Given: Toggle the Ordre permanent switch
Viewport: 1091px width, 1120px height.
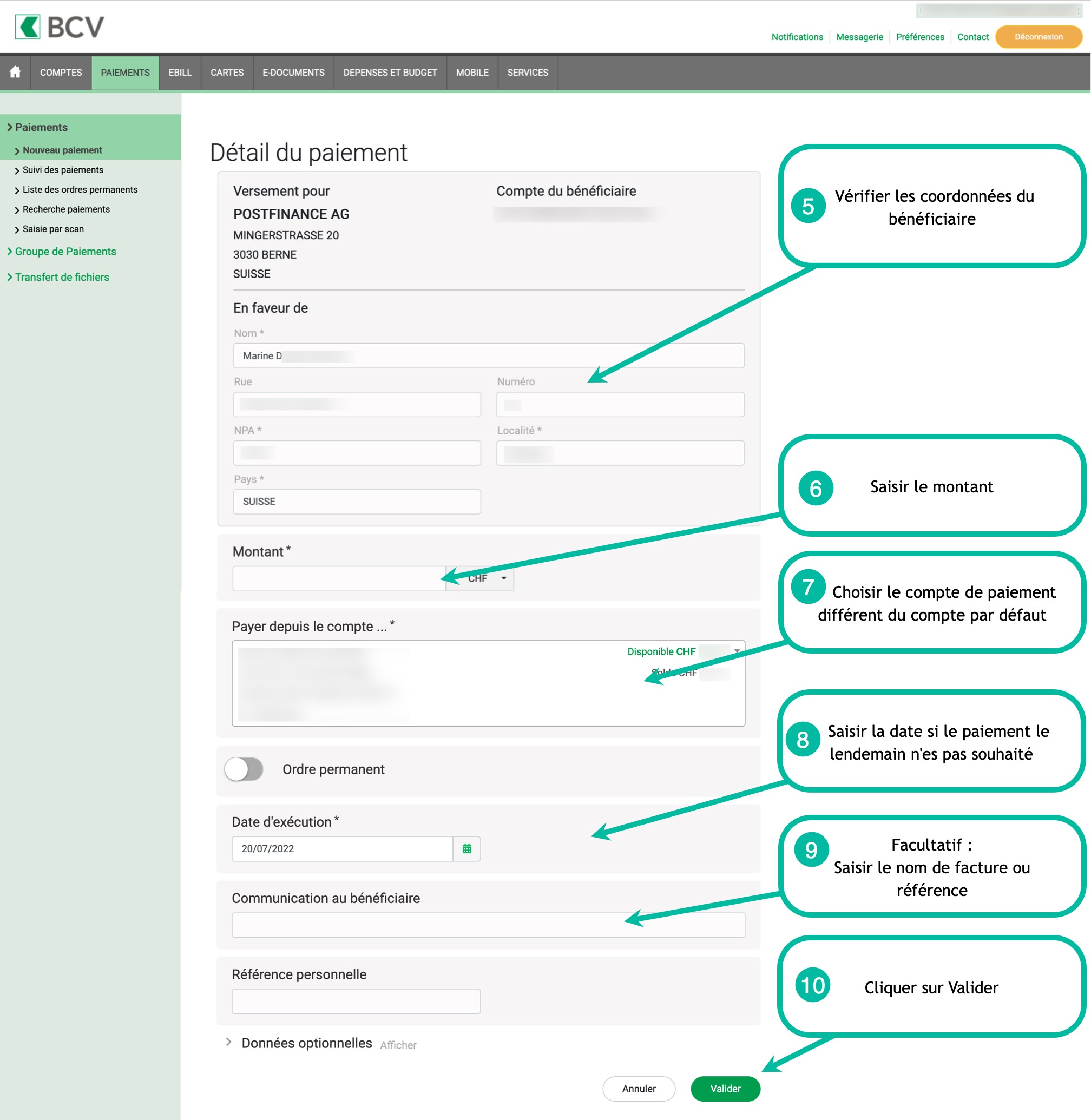Looking at the screenshot, I should coord(244,769).
